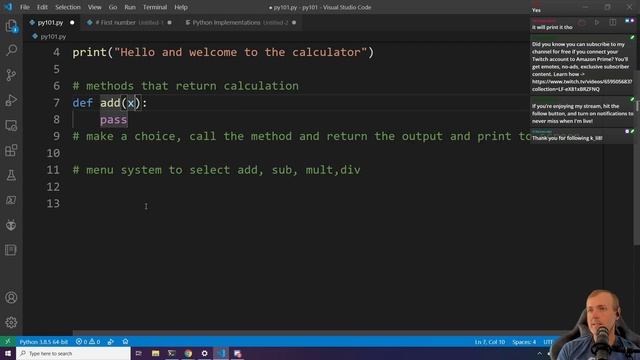Click the '# menu system to select' comment

point(216,170)
